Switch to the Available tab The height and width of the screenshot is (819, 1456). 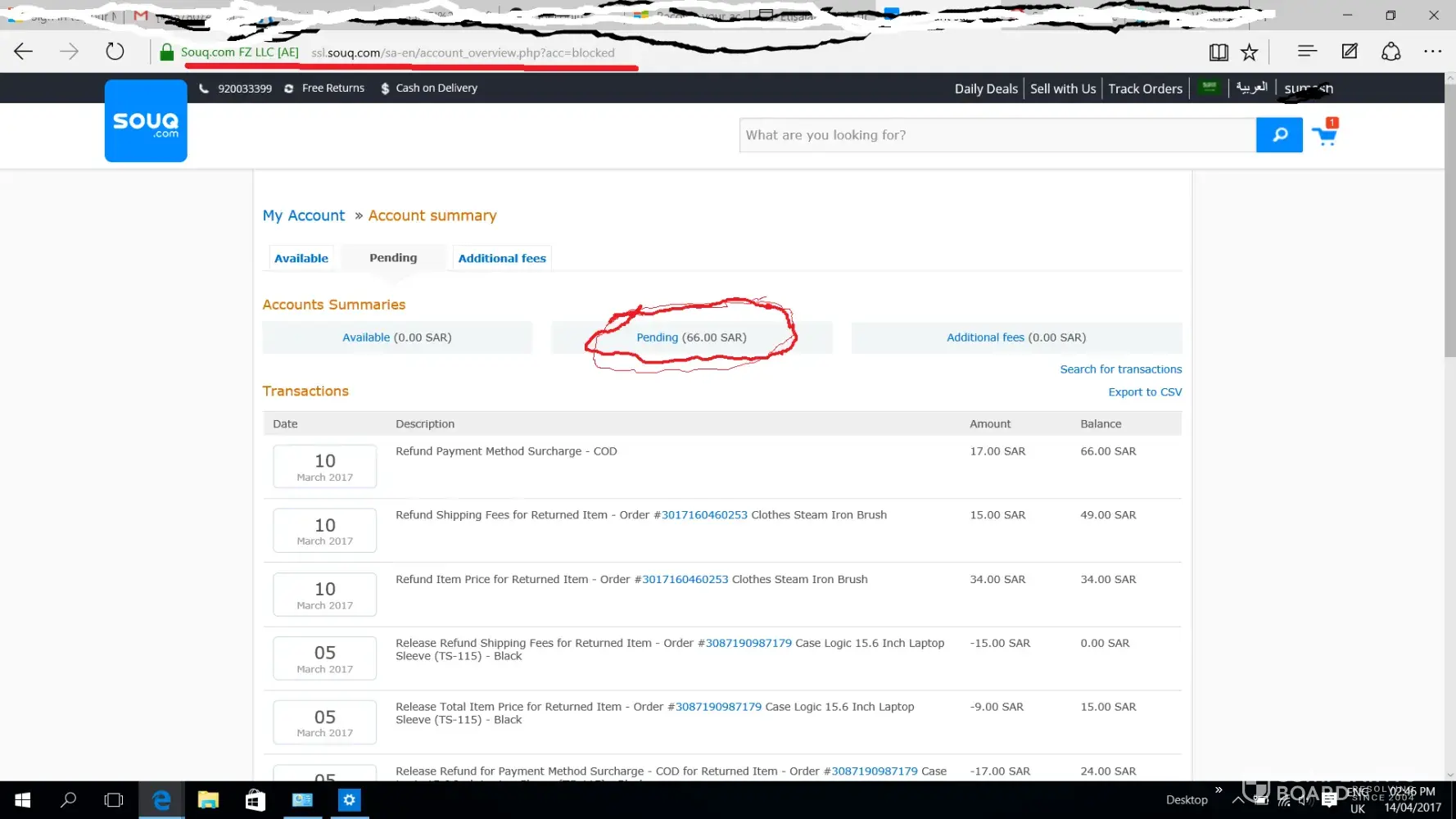pyautogui.click(x=301, y=258)
